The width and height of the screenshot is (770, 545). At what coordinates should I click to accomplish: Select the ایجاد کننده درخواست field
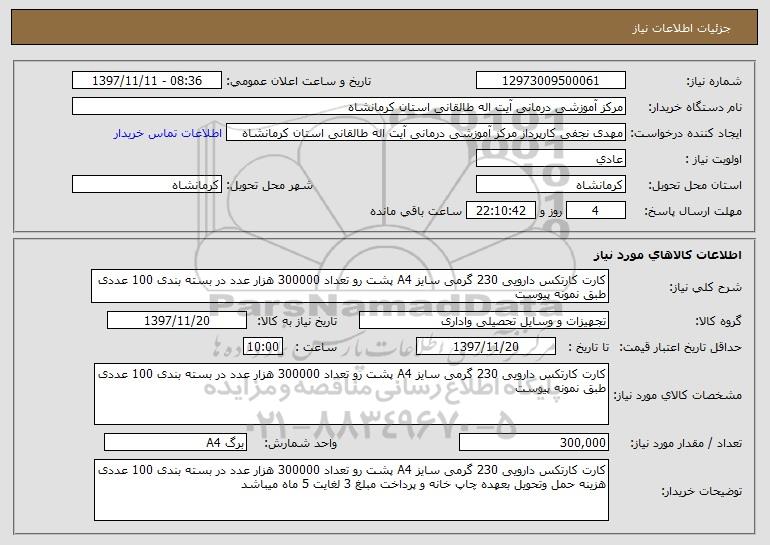[x=426, y=133]
